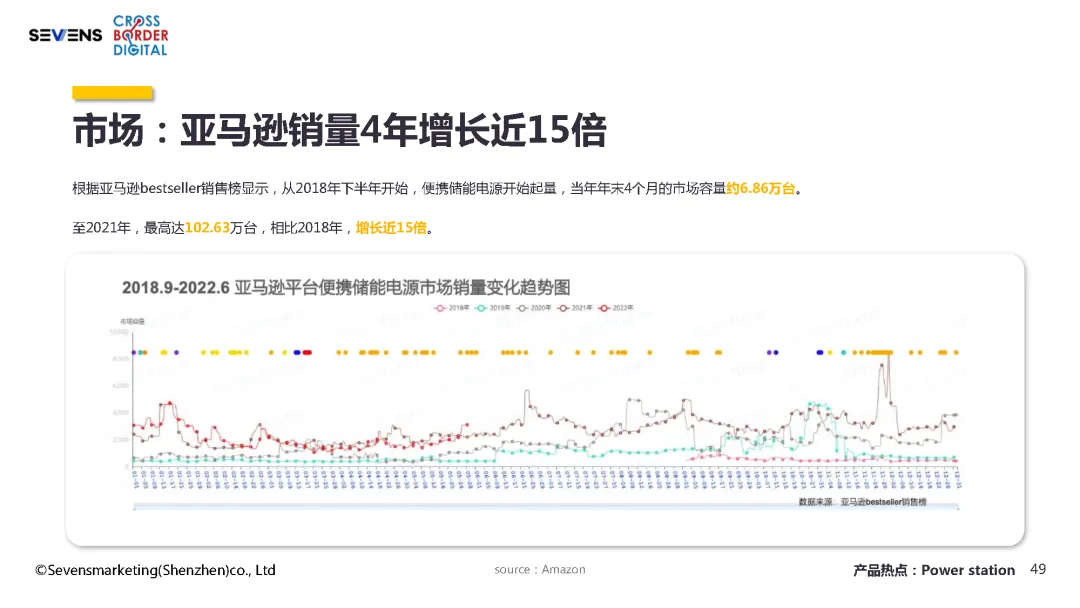Click the highlighted 约6.86万台 text
Screen dimensions: 1080x608
pyautogui.click(x=760, y=189)
